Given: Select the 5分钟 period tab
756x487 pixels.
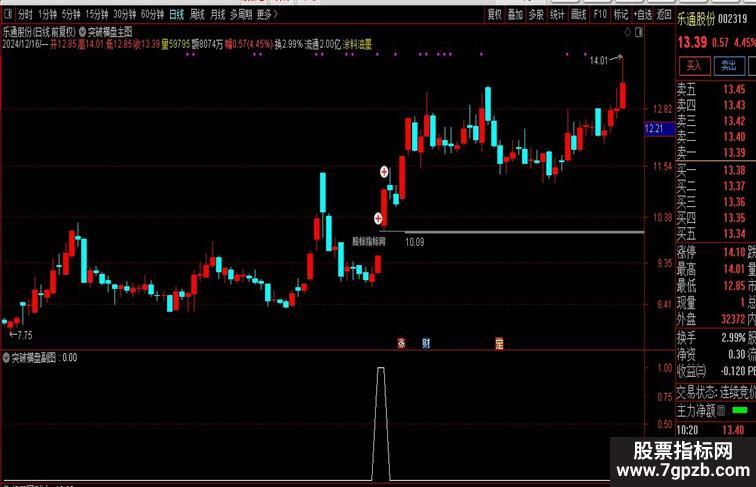Looking at the screenshot, I should coord(71,15).
